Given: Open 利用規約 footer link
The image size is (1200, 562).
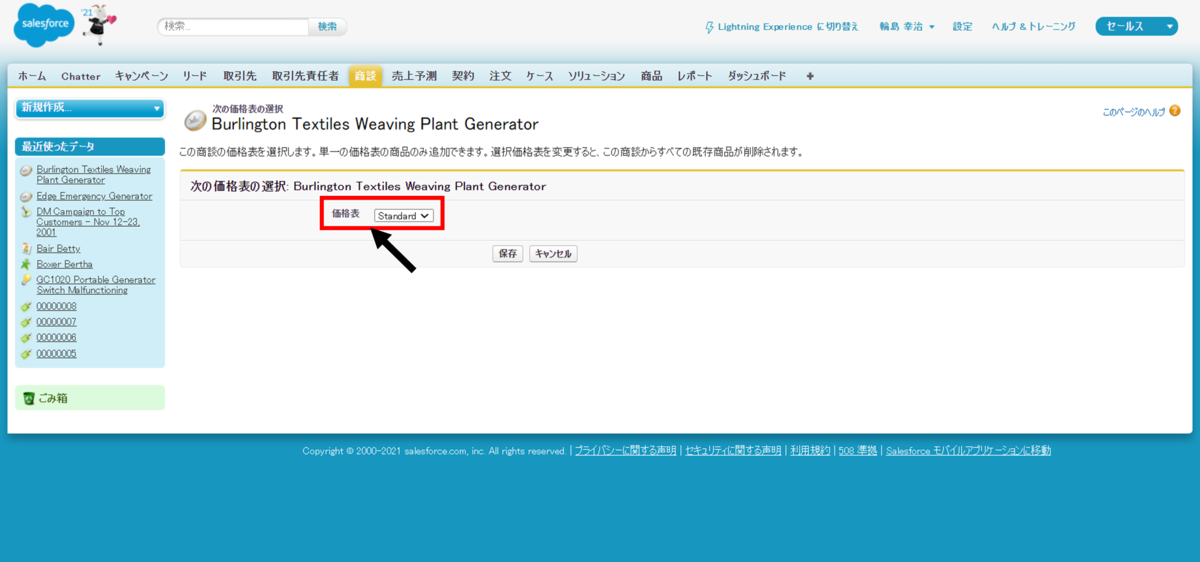Looking at the screenshot, I should (810, 451).
